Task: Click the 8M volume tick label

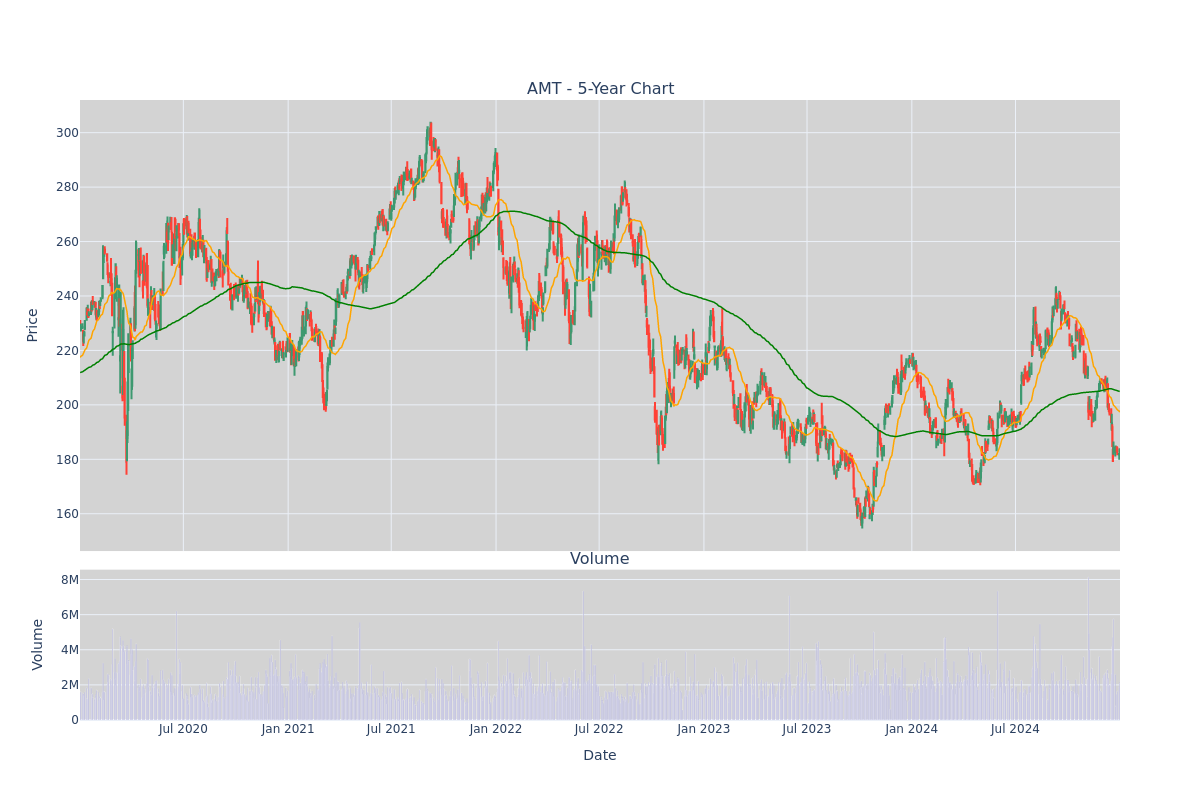Action: (70, 580)
